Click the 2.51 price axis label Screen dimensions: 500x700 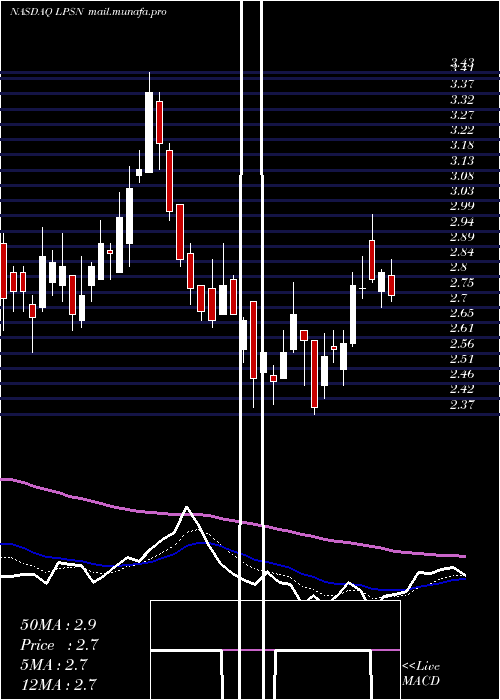[462, 359]
